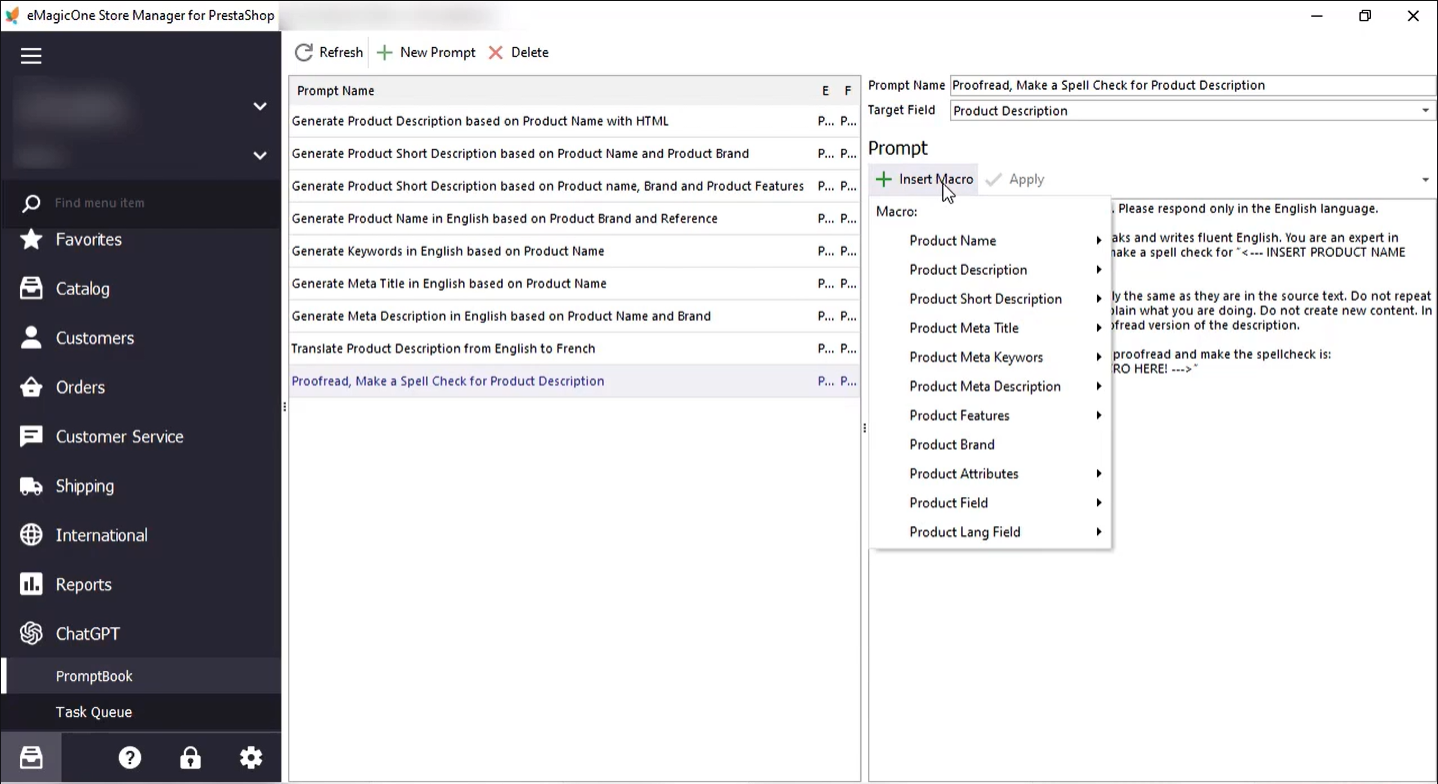This screenshot has width=1438, height=784.
Task: Open the Target Field dropdown
Action: click(x=1427, y=110)
